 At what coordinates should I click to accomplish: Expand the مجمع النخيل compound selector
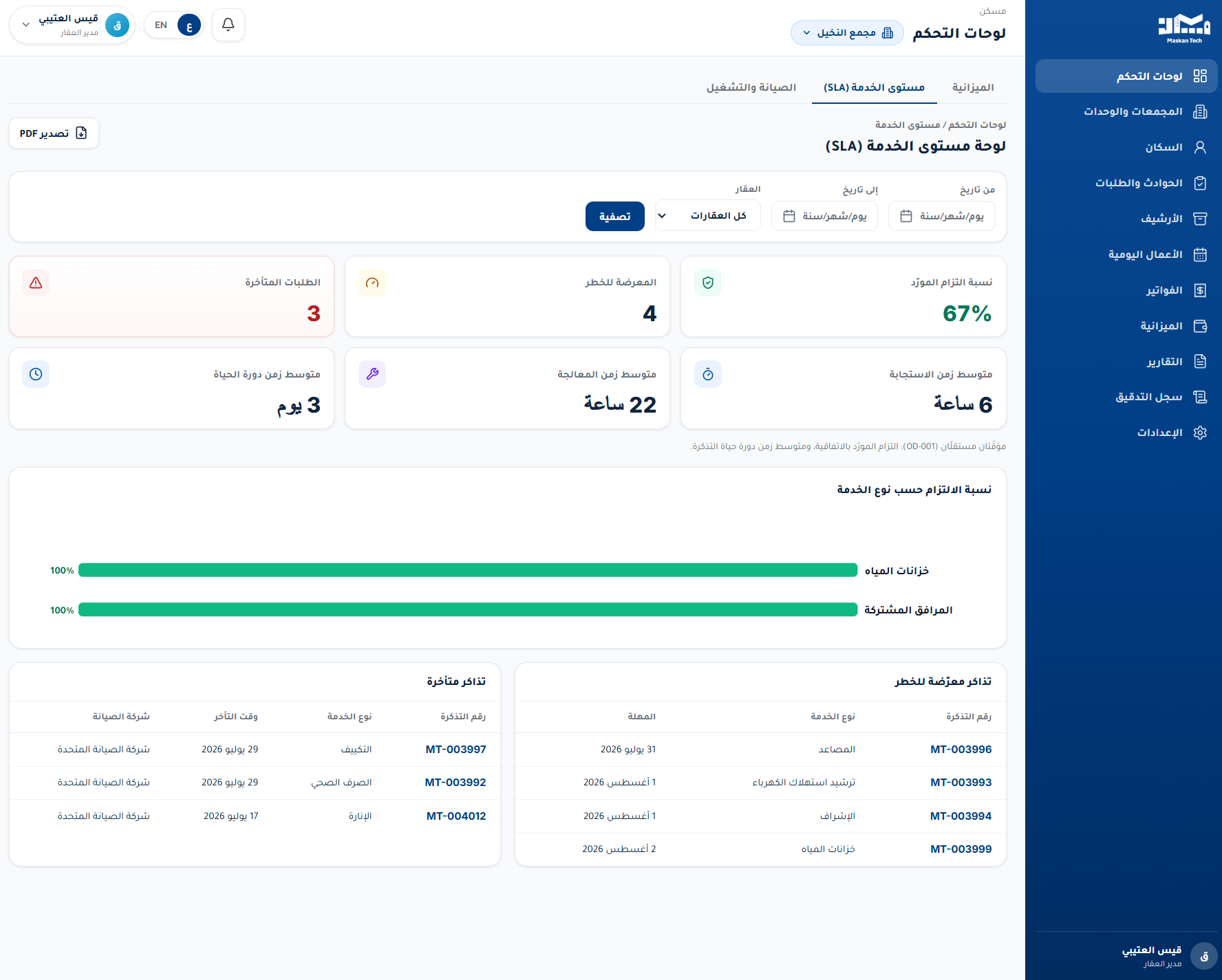(x=847, y=33)
